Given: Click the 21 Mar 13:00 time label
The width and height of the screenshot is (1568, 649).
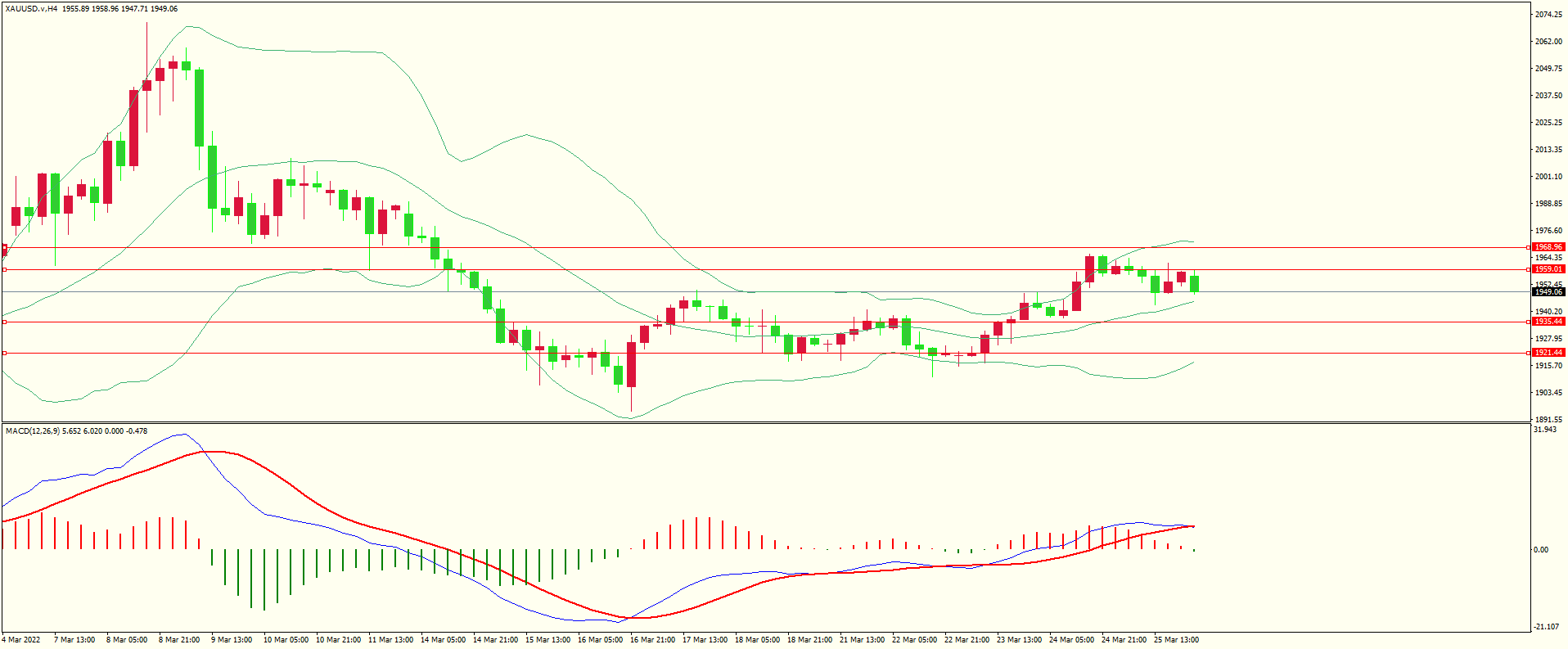Looking at the screenshot, I should click(x=862, y=640).
